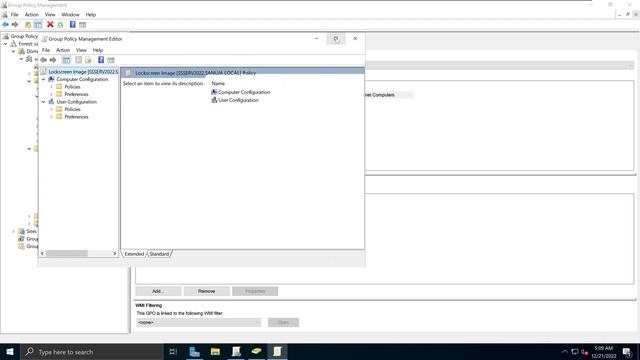Expand Preferences under User Configuration
Screen dimensions: 640x360
[x=51, y=117]
